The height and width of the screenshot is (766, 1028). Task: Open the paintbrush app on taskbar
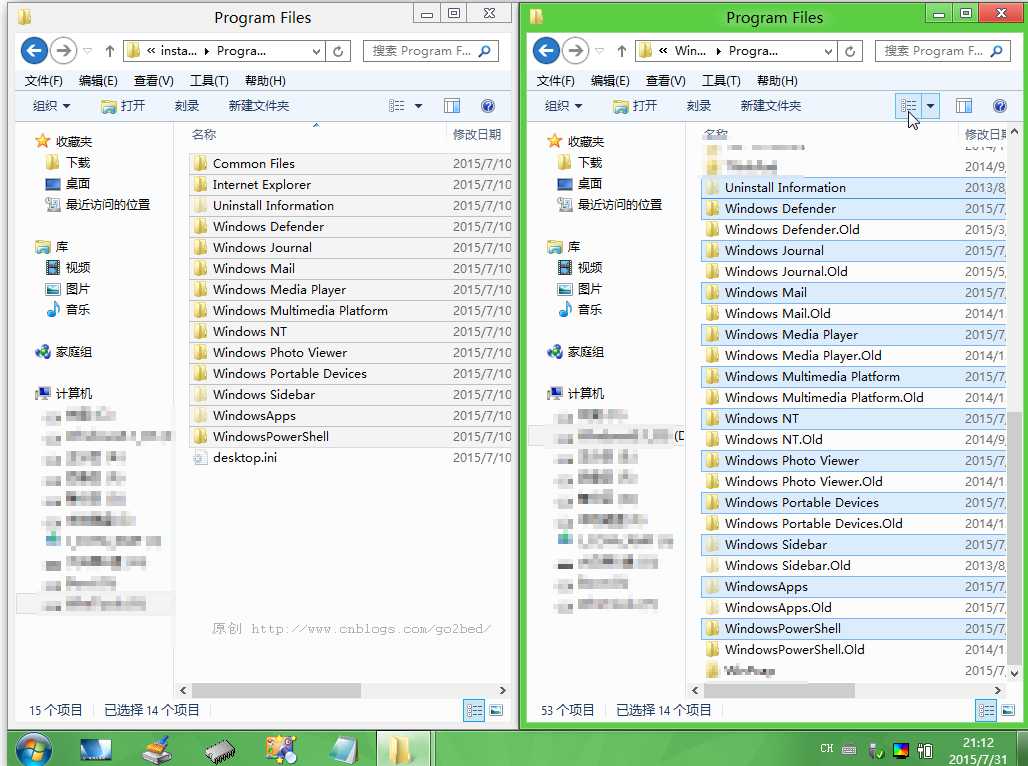[x=157, y=750]
